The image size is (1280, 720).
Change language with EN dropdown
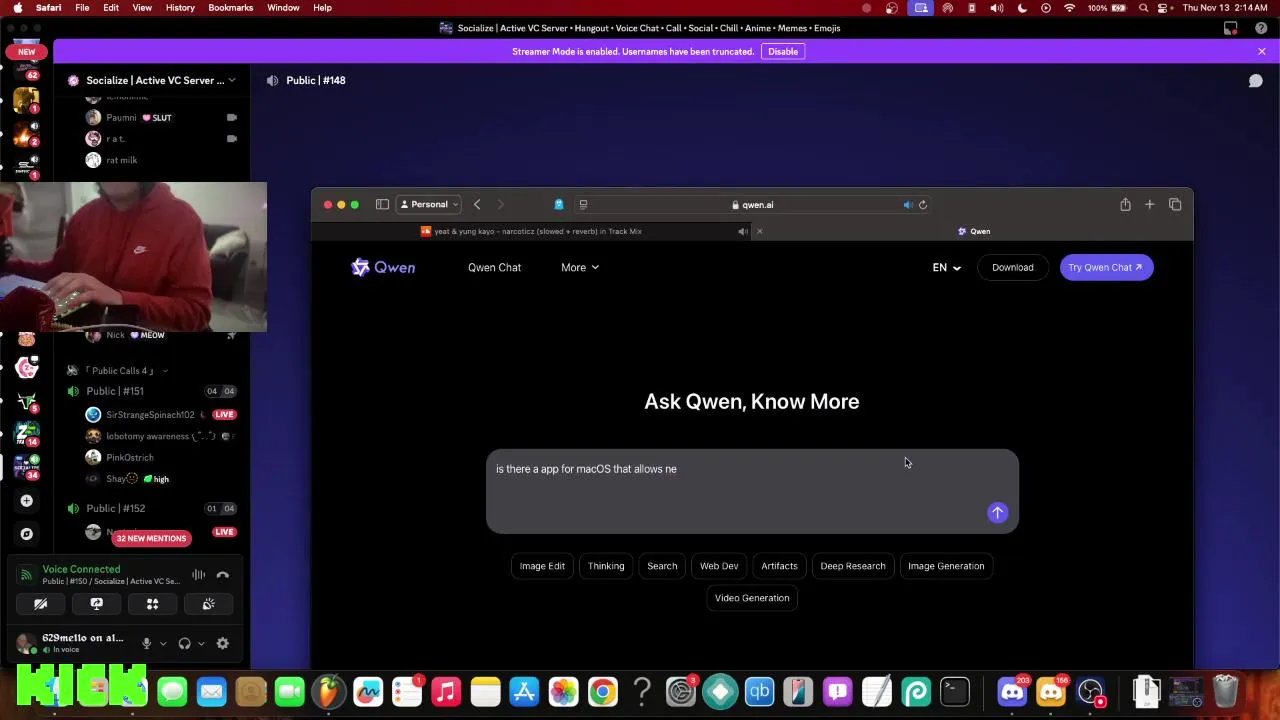click(946, 267)
